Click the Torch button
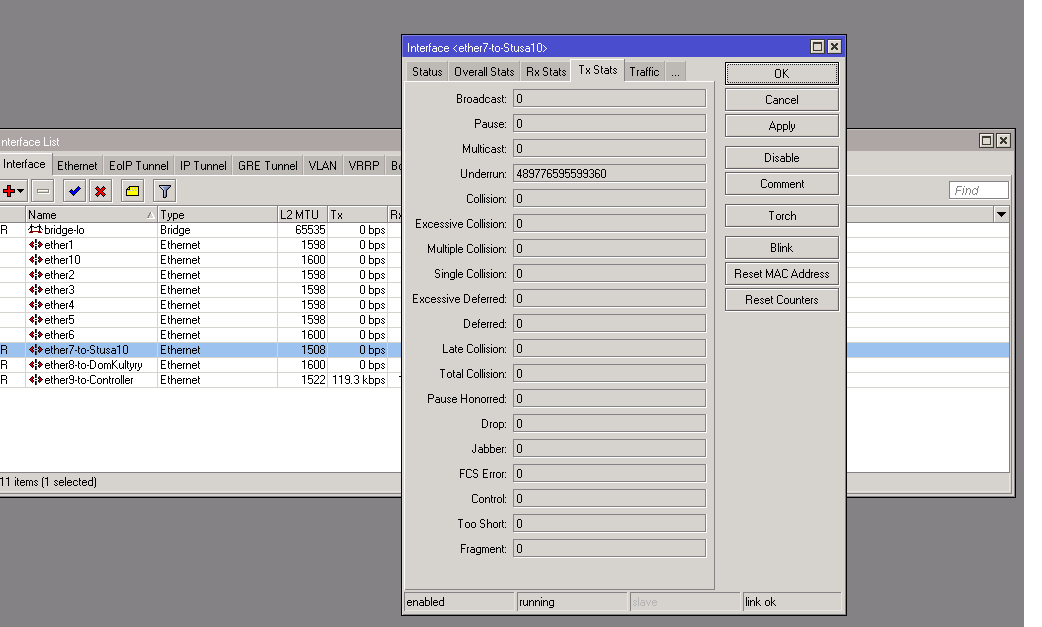 pyautogui.click(x=781, y=216)
